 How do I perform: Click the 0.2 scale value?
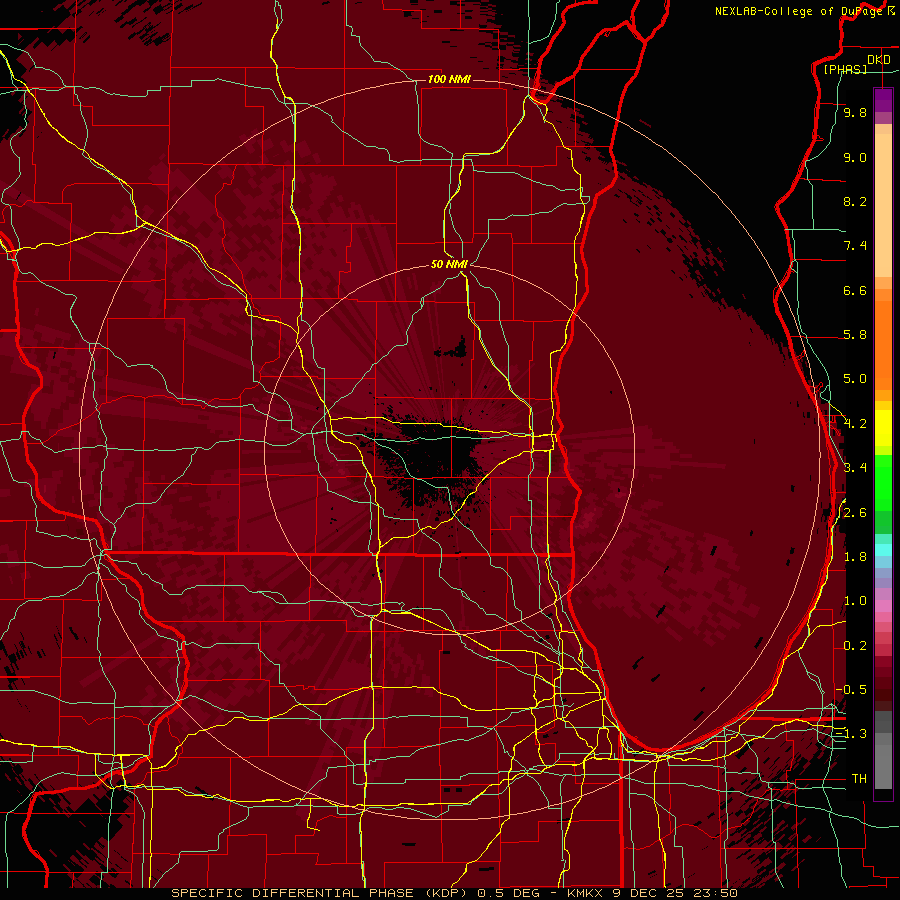[x=855, y=646]
